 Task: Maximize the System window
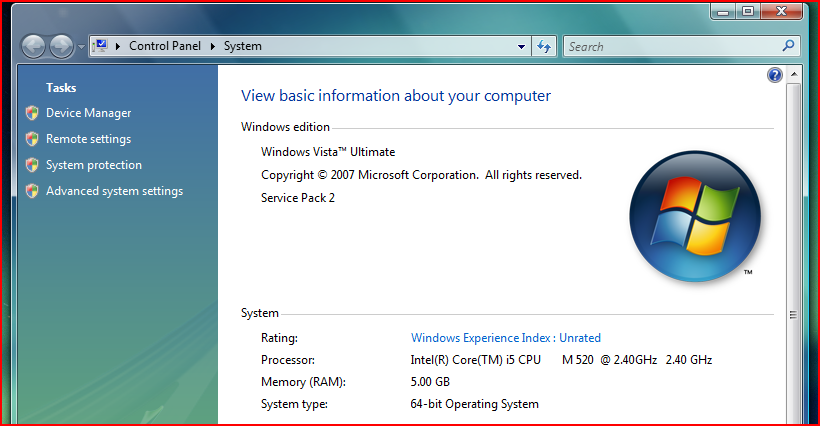pos(748,11)
